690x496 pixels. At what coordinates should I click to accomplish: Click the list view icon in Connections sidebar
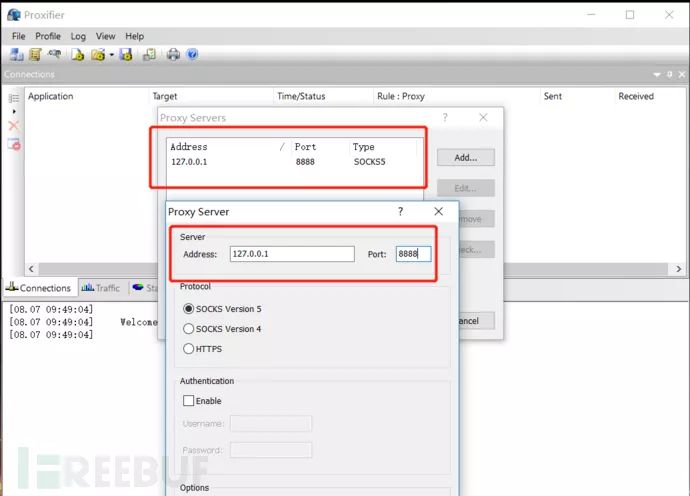(x=14, y=98)
